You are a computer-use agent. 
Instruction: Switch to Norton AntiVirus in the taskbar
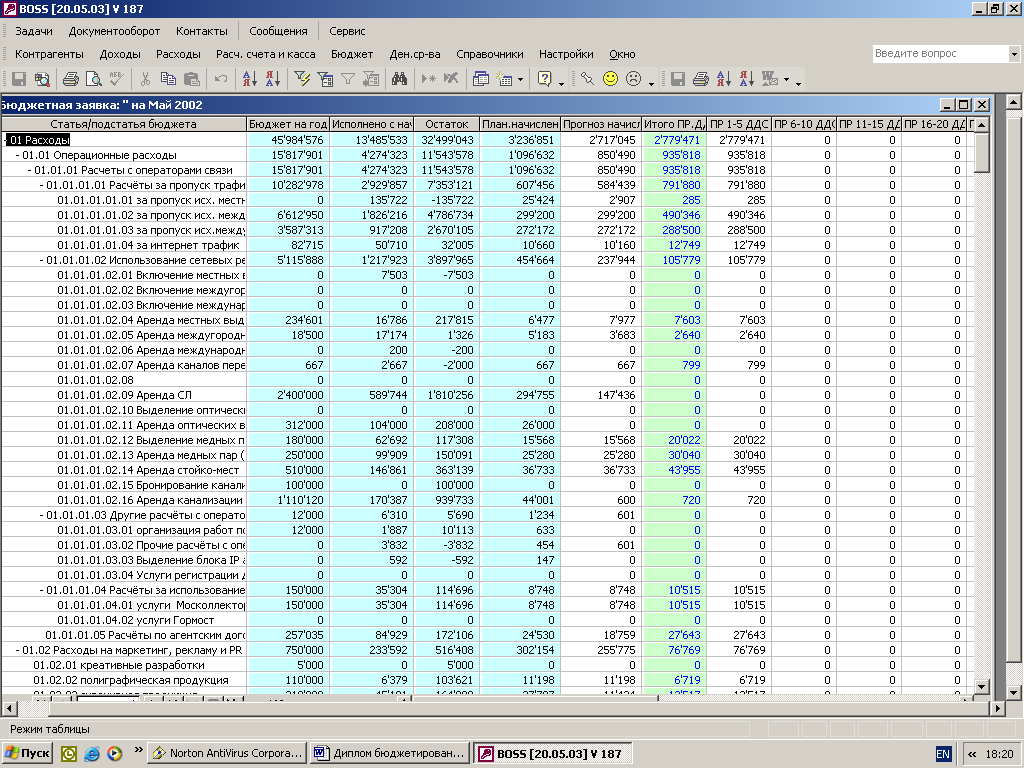point(227,753)
